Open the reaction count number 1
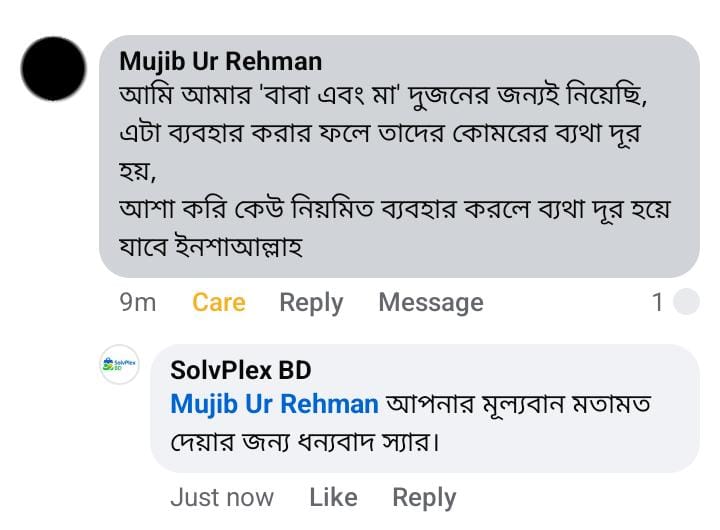Screen dimensions: 720x530 point(658,302)
